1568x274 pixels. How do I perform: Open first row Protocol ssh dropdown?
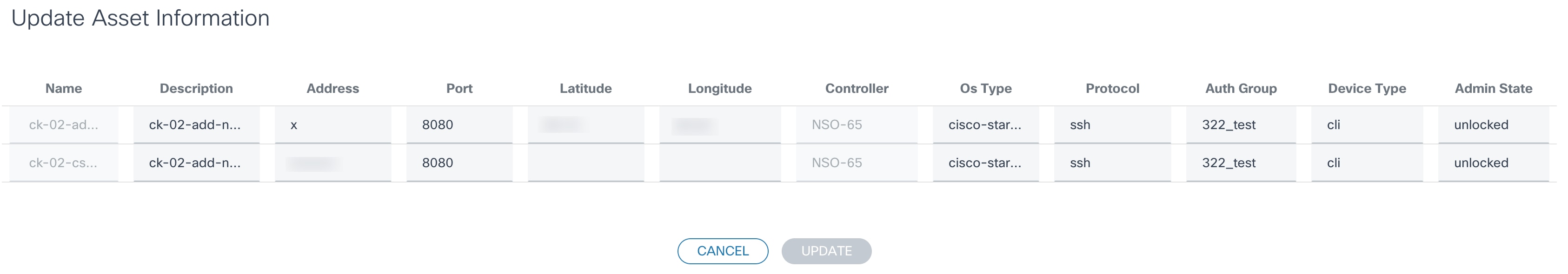tap(1112, 124)
